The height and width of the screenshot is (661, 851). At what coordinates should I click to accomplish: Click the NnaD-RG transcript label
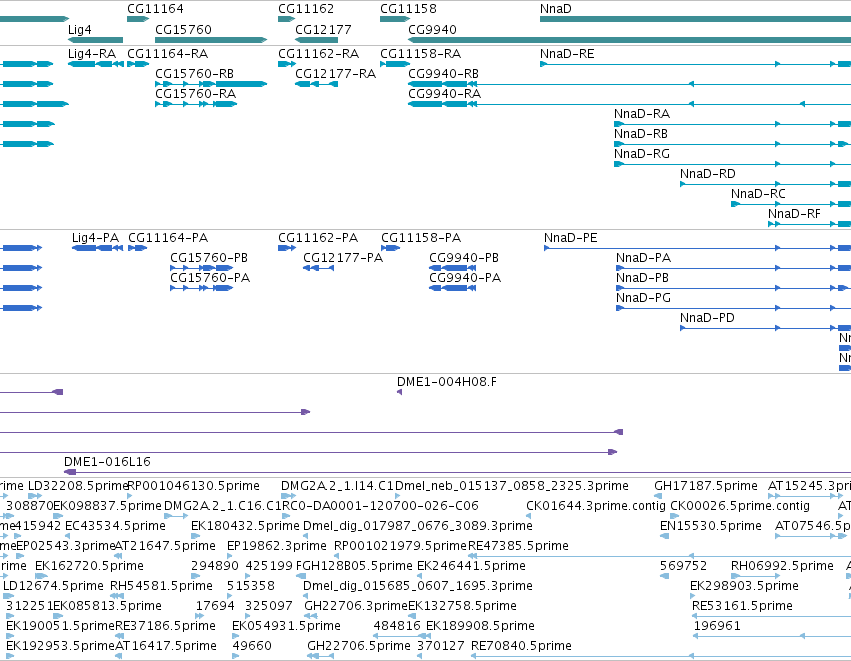pos(642,154)
